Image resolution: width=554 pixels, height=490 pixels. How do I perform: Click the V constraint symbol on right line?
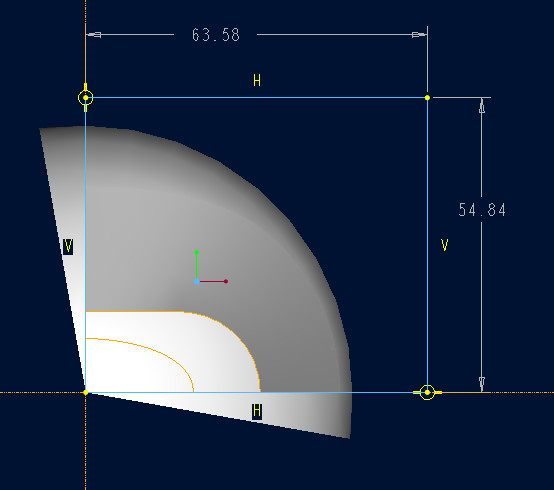click(x=445, y=245)
